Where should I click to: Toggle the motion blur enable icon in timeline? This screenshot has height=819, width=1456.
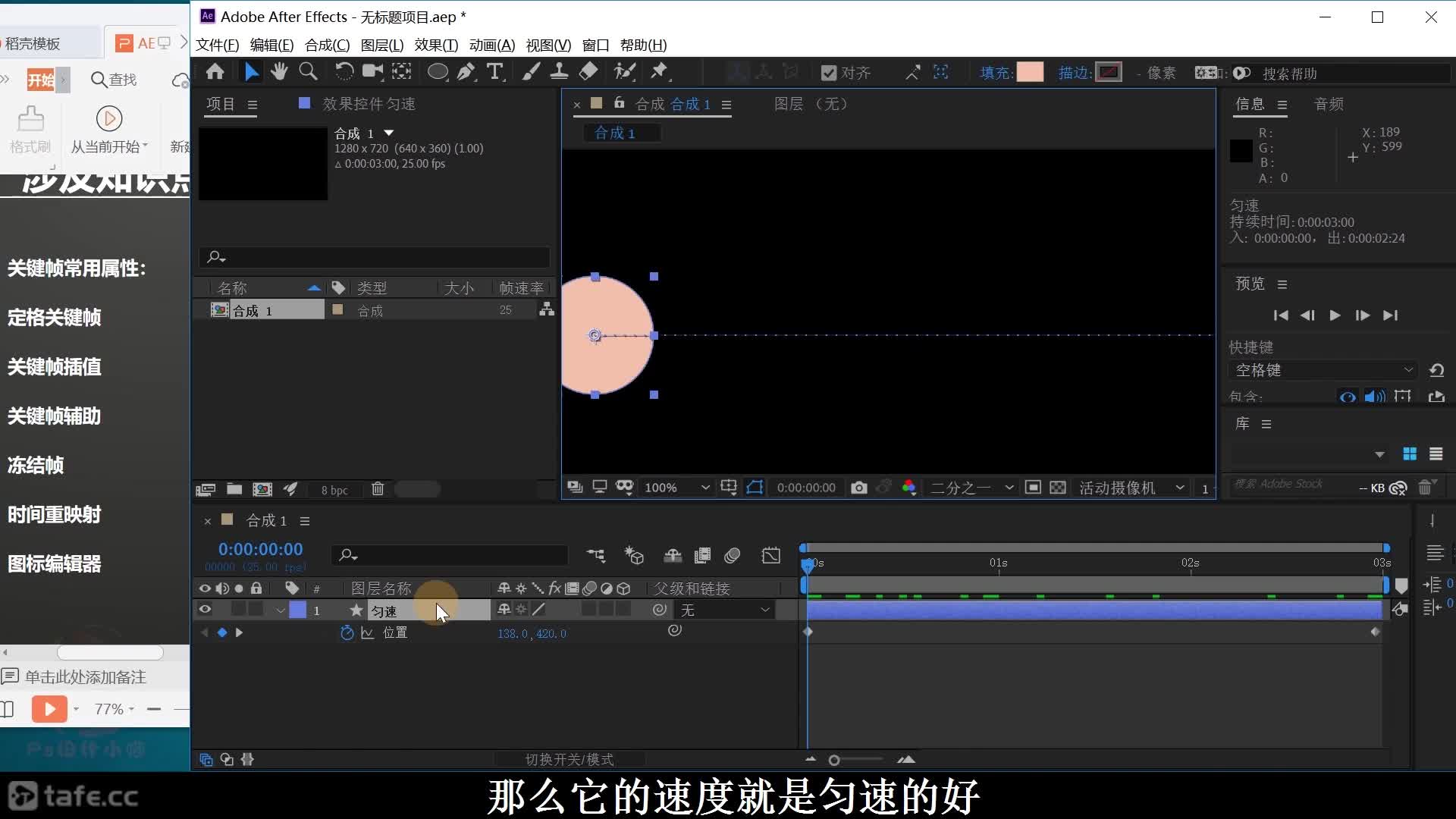click(732, 556)
